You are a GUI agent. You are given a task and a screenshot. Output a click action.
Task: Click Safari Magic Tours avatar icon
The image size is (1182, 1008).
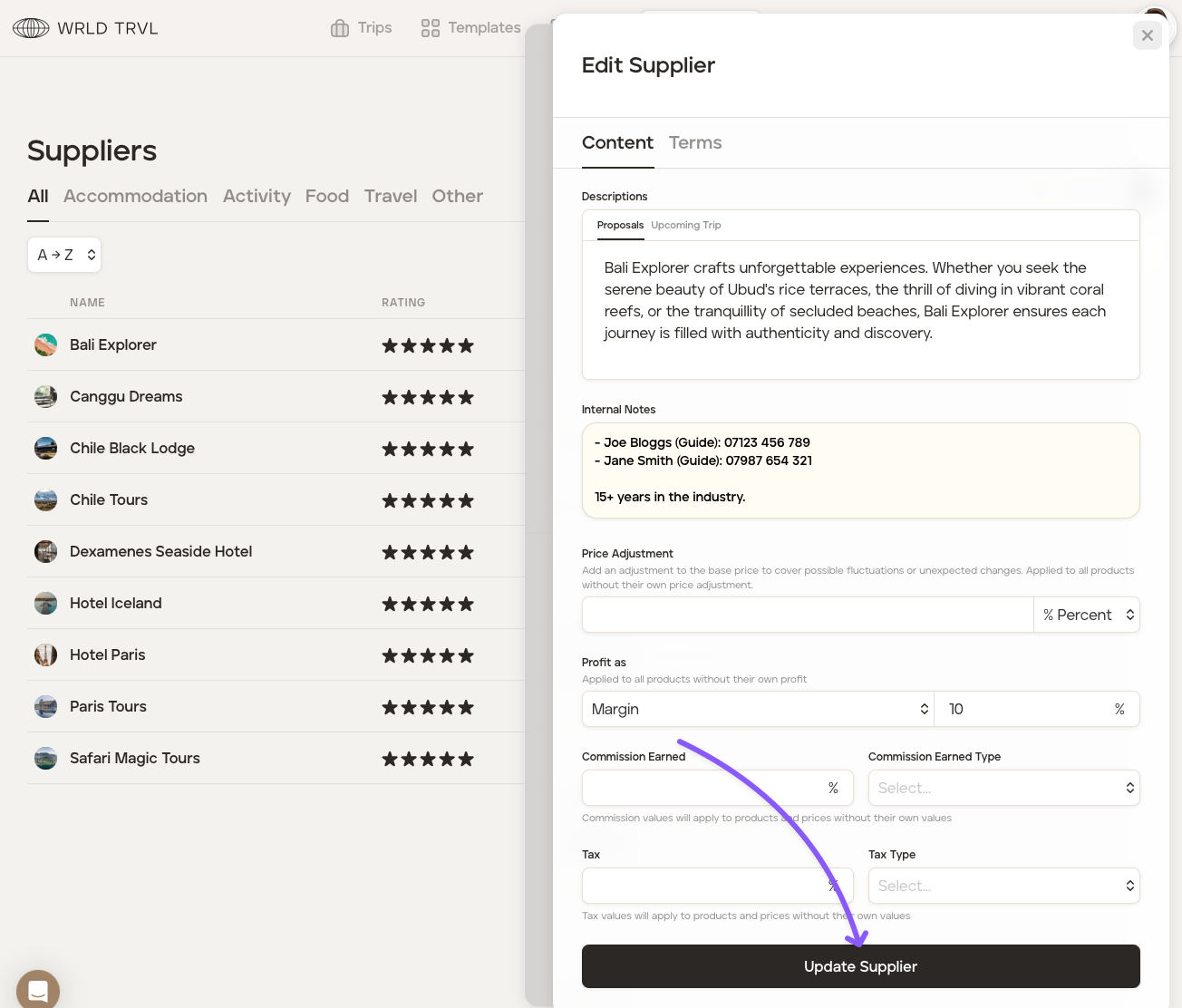[x=45, y=758]
